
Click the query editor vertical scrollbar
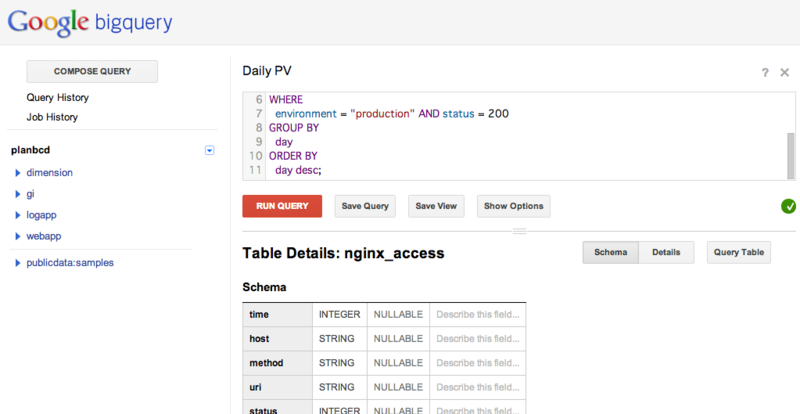(x=790, y=155)
